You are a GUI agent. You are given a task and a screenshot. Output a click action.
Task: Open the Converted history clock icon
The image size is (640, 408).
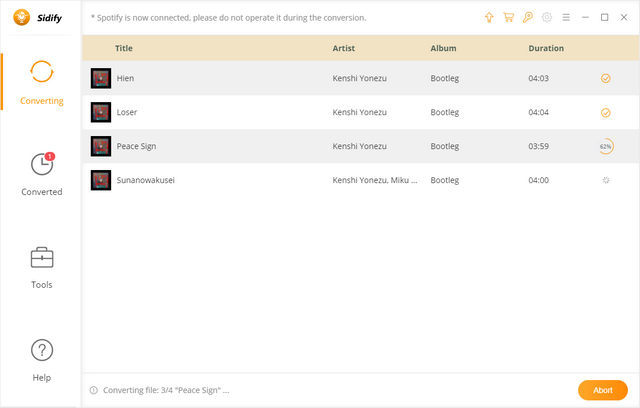[x=42, y=164]
